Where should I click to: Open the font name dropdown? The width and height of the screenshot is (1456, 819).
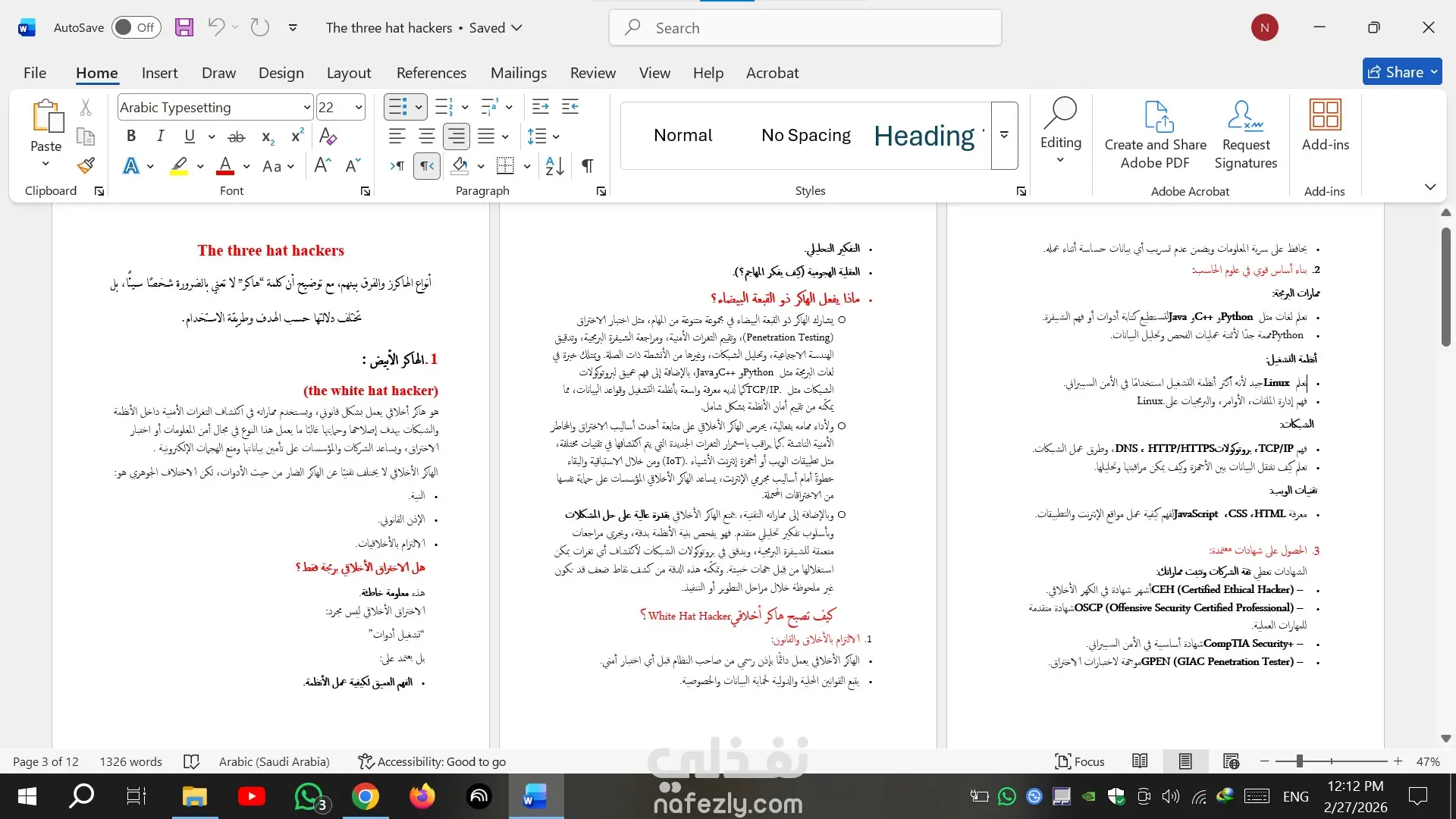306,108
